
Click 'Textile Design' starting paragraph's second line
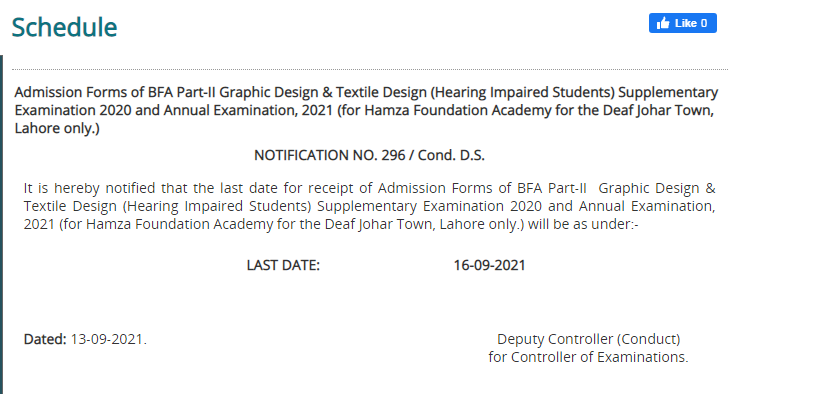tap(70, 206)
